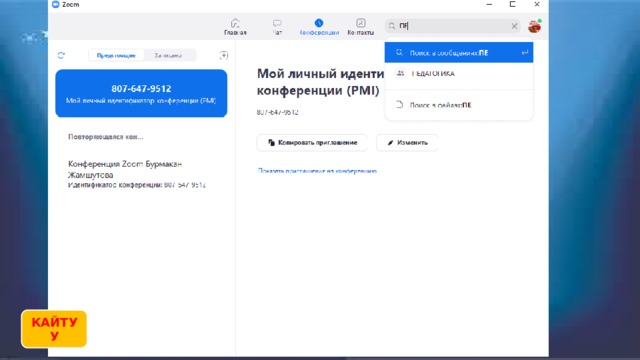640x360 pixels.
Task: Click the Изменить edit button
Action: tap(407, 142)
